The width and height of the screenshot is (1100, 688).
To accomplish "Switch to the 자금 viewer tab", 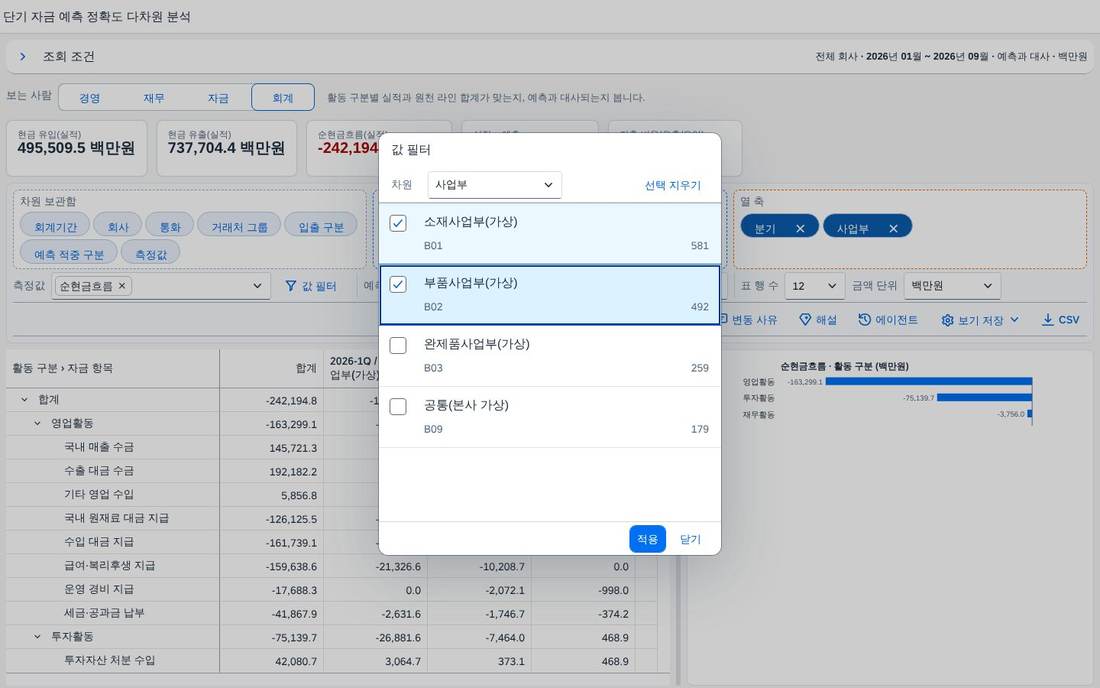I will coord(218,98).
